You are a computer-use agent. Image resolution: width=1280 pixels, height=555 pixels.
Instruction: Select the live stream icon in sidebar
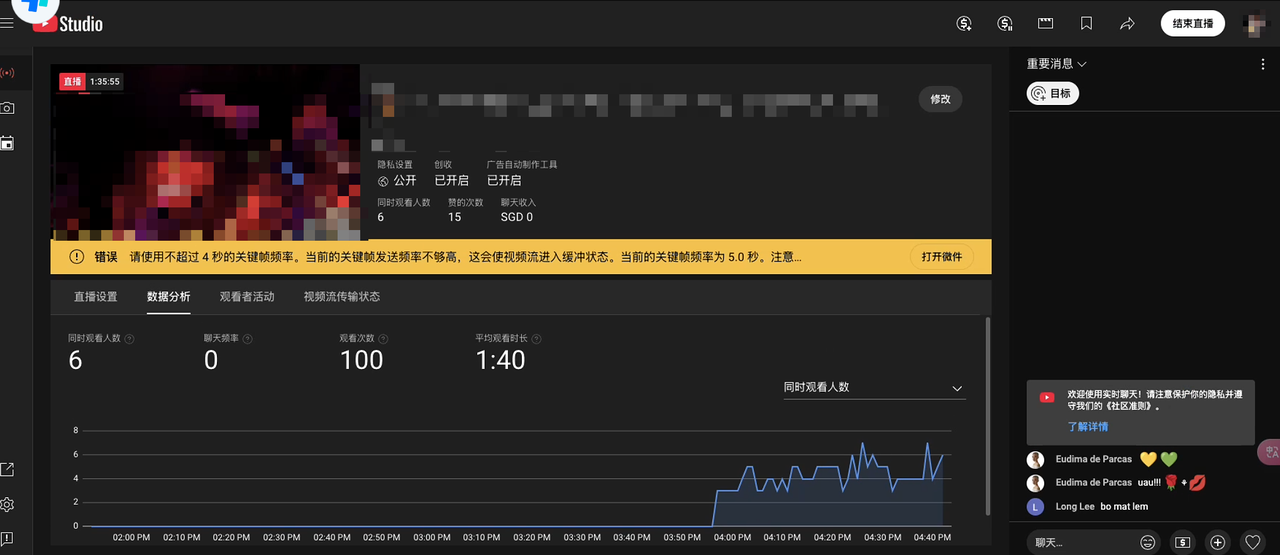click(x=7, y=73)
